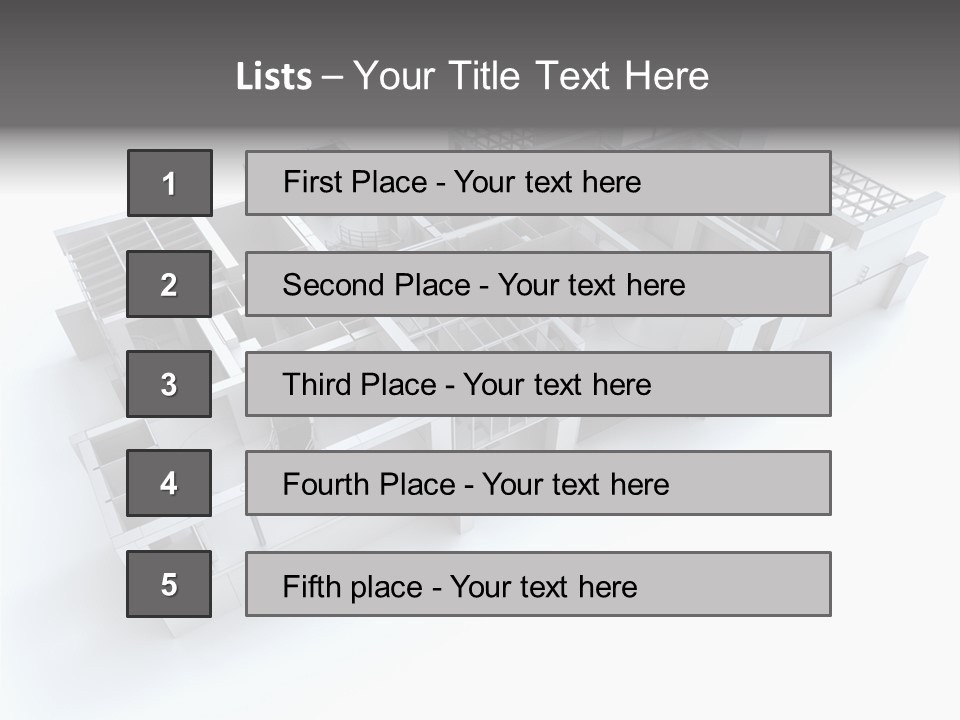The height and width of the screenshot is (720, 960).
Task: Click the bold word "Lists" in title
Action: 273,76
